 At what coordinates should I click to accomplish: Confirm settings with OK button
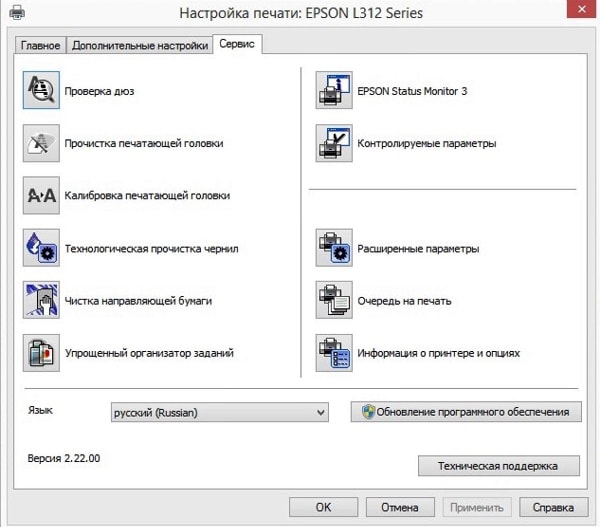click(323, 507)
